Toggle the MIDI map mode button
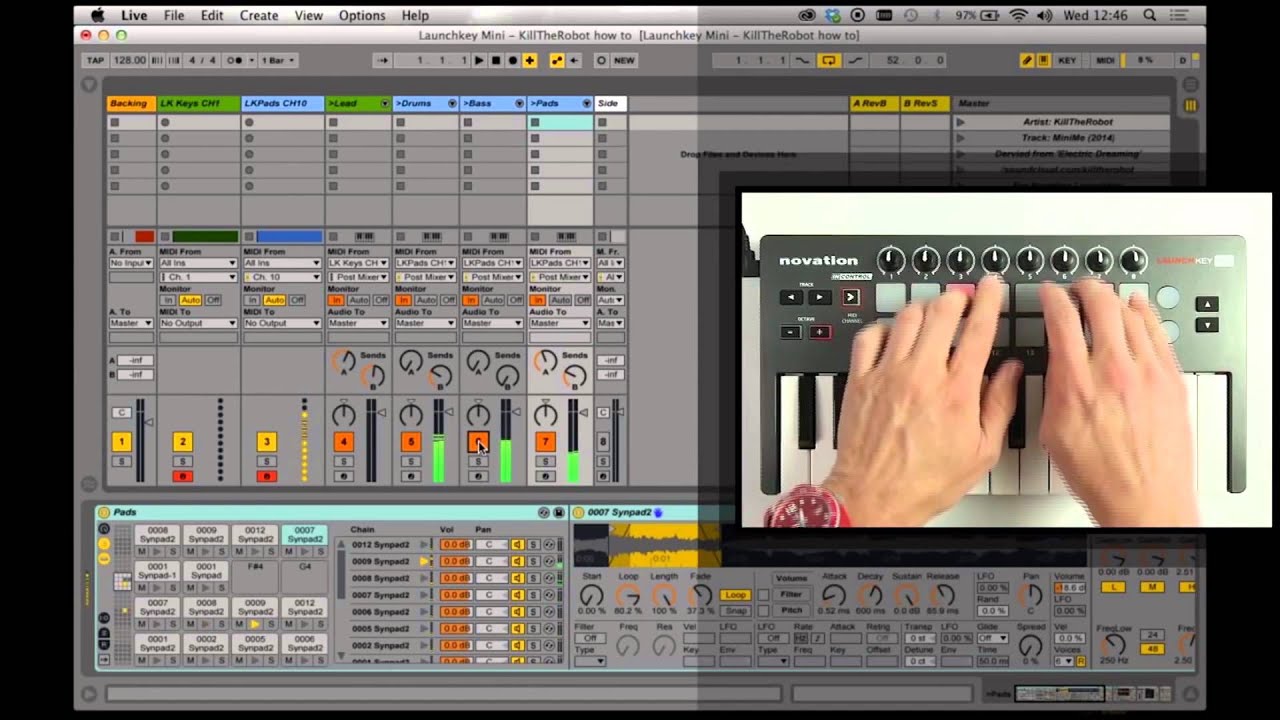The height and width of the screenshot is (720, 1280). [1105, 60]
